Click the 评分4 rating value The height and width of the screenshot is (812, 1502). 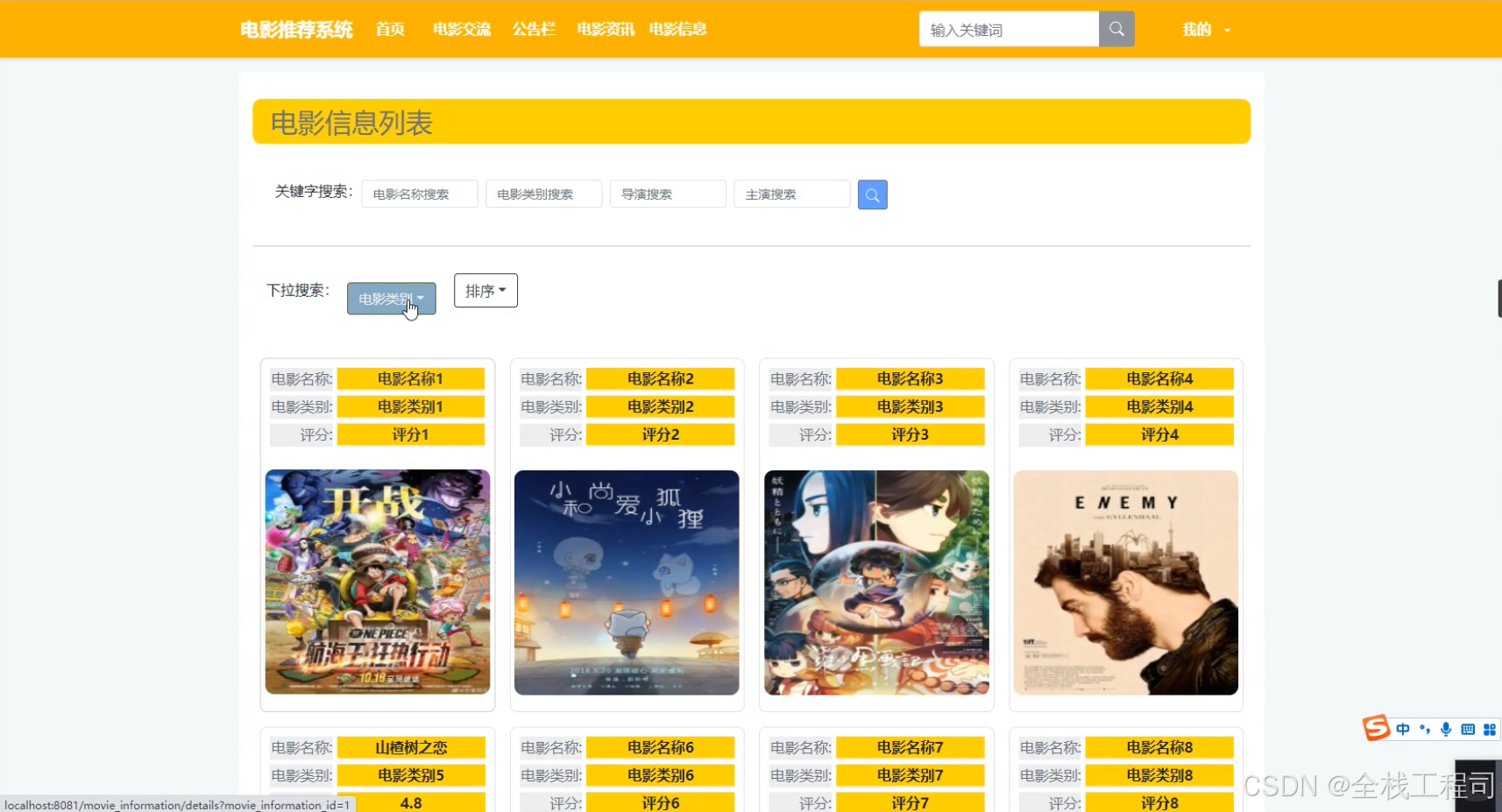point(1159,434)
